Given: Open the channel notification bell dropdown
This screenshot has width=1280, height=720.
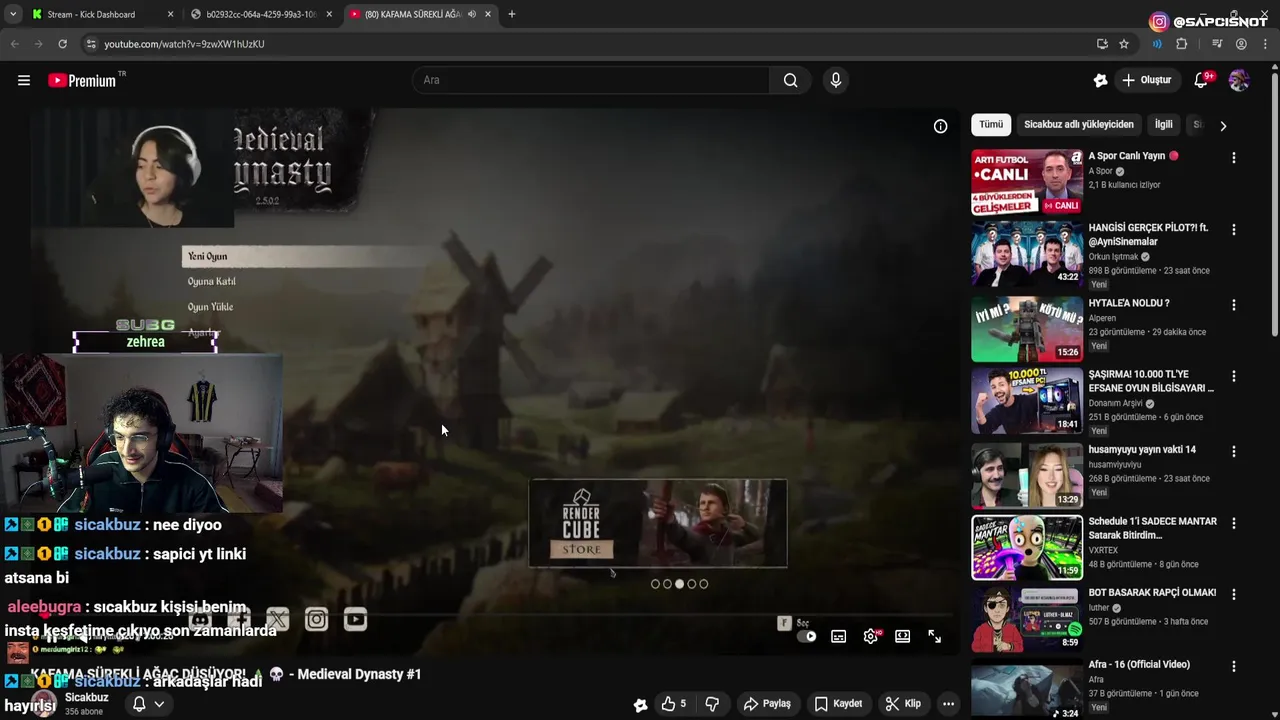Looking at the screenshot, I should [x=147, y=704].
